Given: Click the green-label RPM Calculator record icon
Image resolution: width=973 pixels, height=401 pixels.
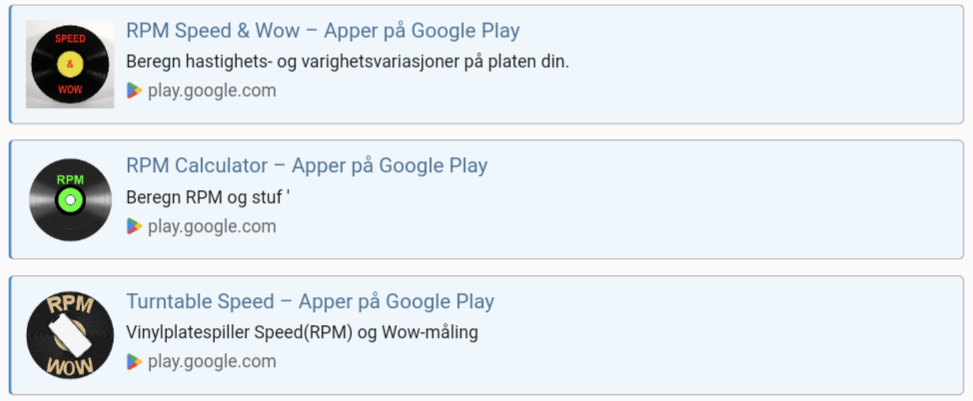Looking at the screenshot, I should tap(70, 200).
